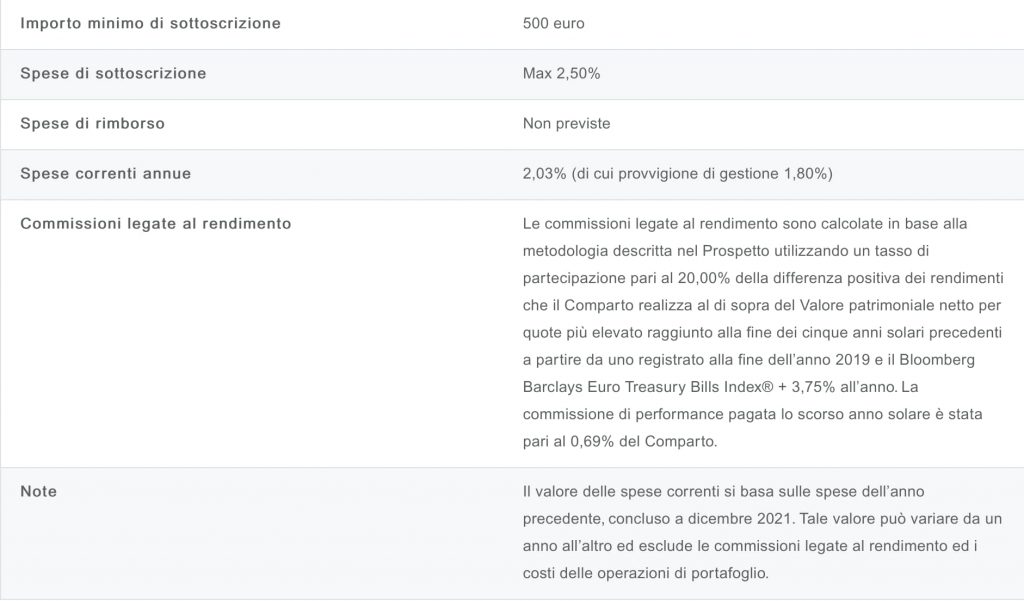This screenshot has width=1024, height=601.
Task: Select the "Max 2,50%" value
Action: [561, 73]
